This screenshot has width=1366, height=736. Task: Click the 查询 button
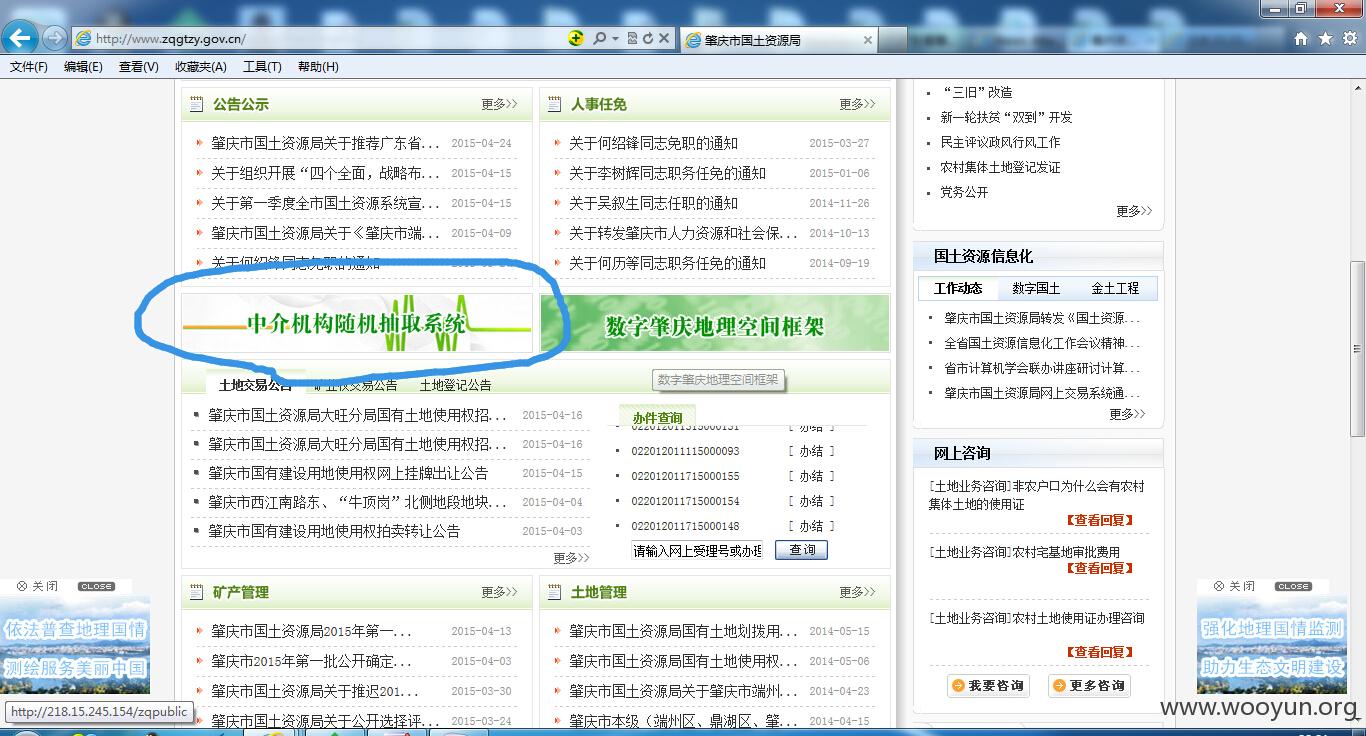coord(801,550)
